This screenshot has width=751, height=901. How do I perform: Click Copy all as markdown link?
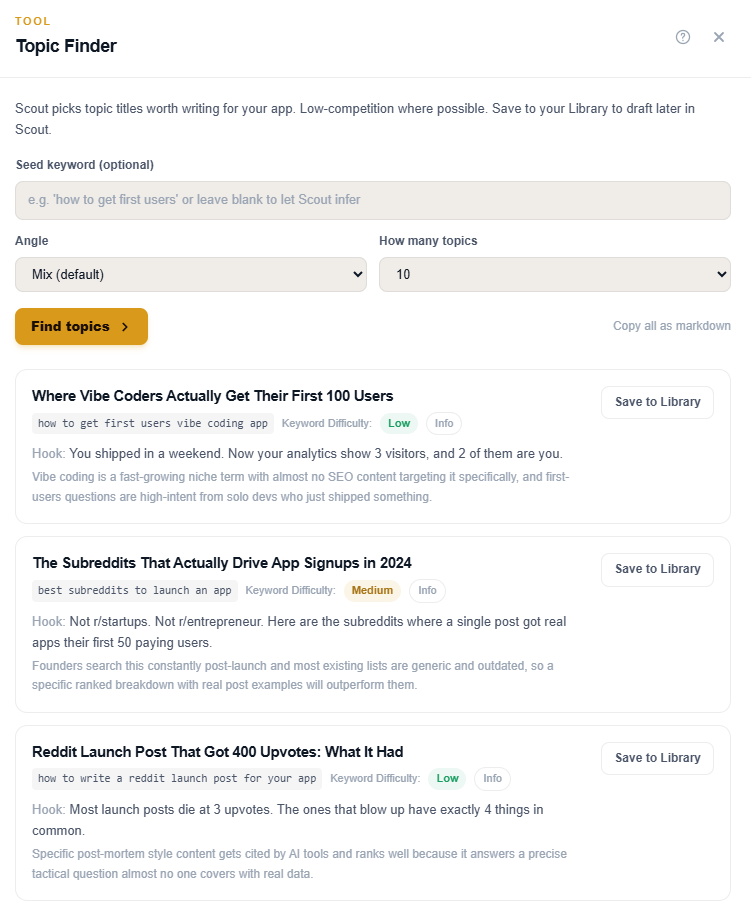672,326
